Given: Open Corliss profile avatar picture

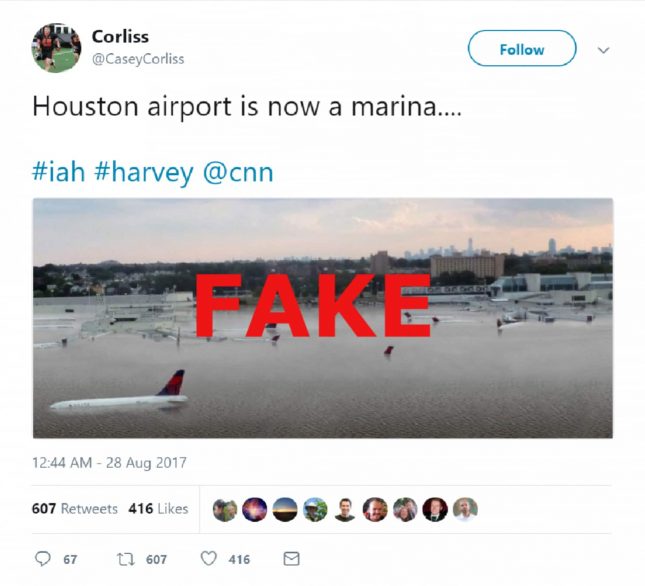Looking at the screenshot, I should coord(56,48).
